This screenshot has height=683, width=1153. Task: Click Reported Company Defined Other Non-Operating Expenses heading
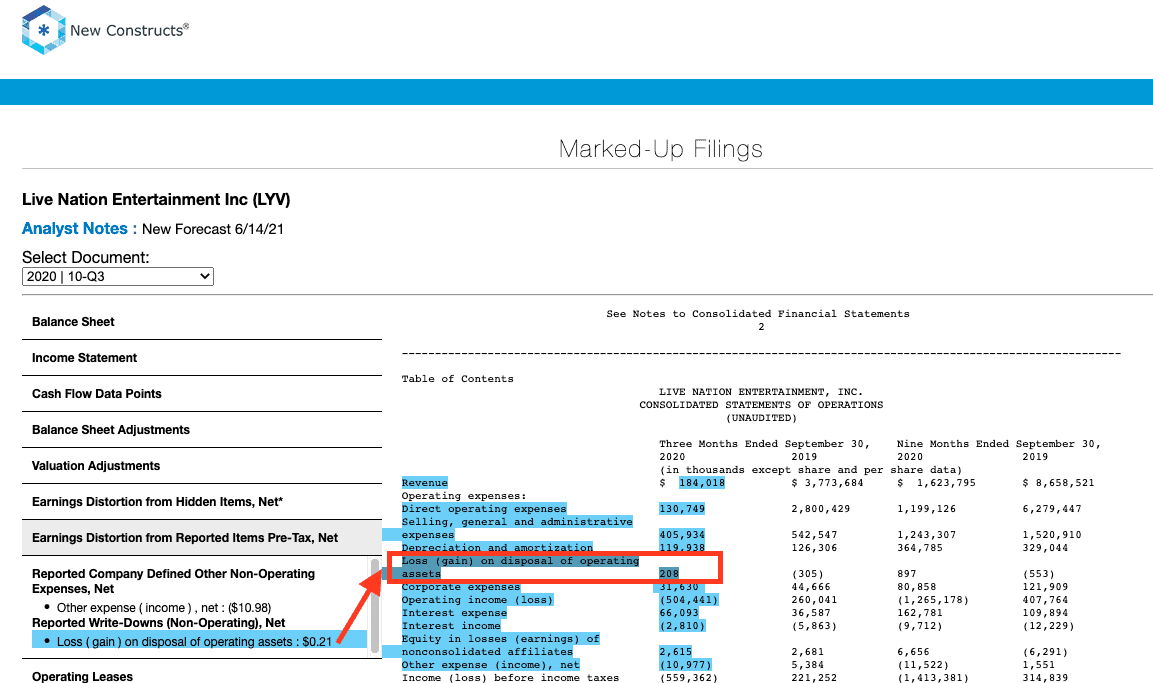tap(173, 581)
